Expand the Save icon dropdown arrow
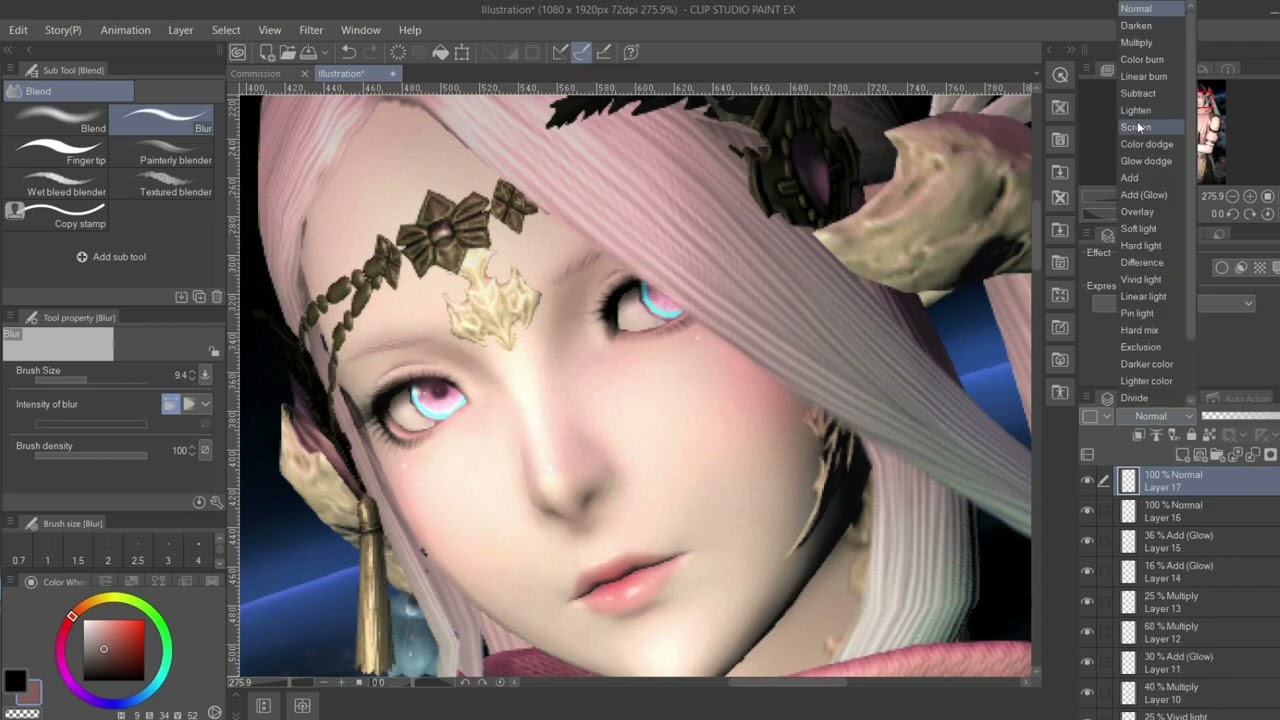The height and width of the screenshot is (720, 1280). click(x=323, y=52)
